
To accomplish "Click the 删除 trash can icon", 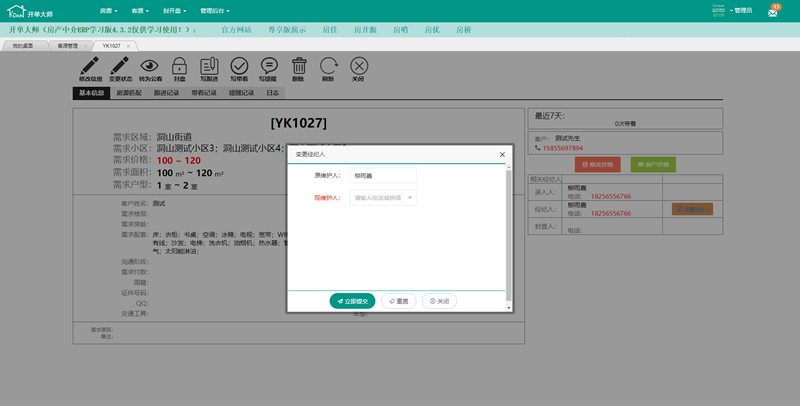I will tap(298, 66).
